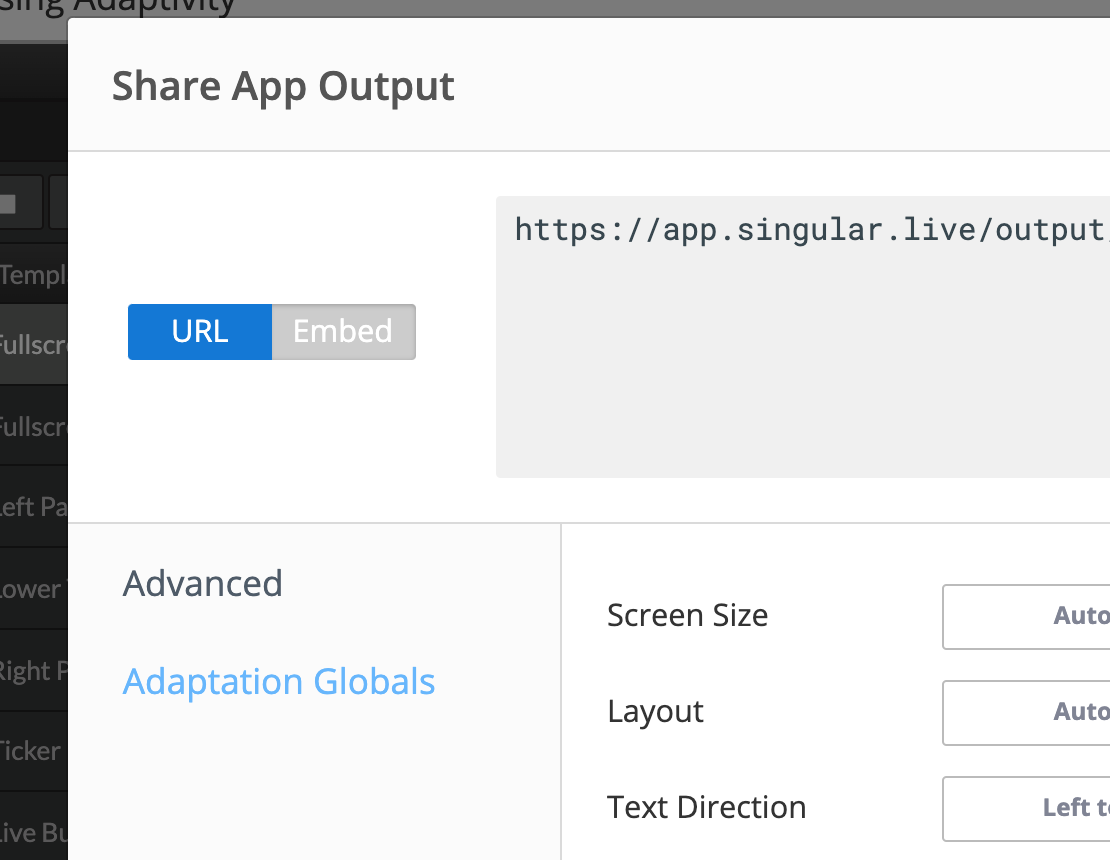
Task: Open the Layout dropdown
Action: (1026, 713)
